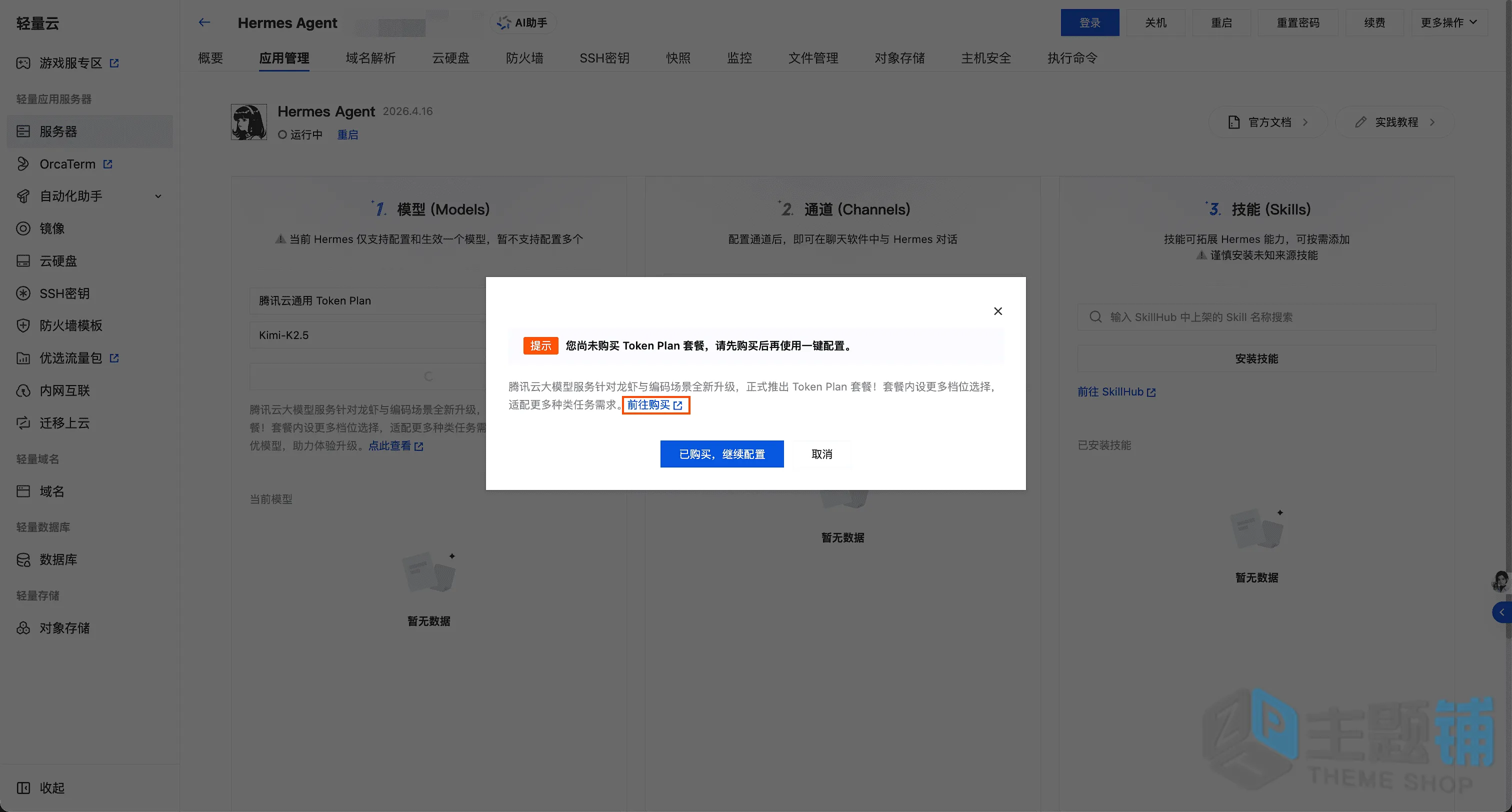
Task: Click the 服务器 sidebar icon
Action: pos(23,131)
